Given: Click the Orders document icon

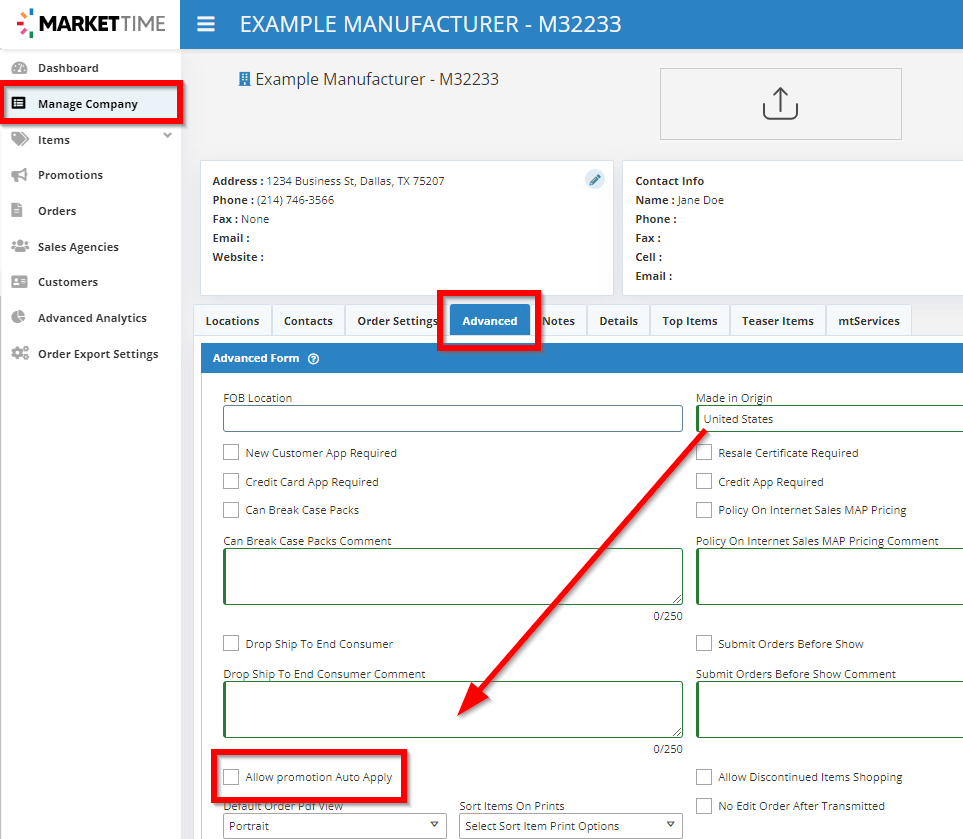Looking at the screenshot, I should tap(17, 211).
